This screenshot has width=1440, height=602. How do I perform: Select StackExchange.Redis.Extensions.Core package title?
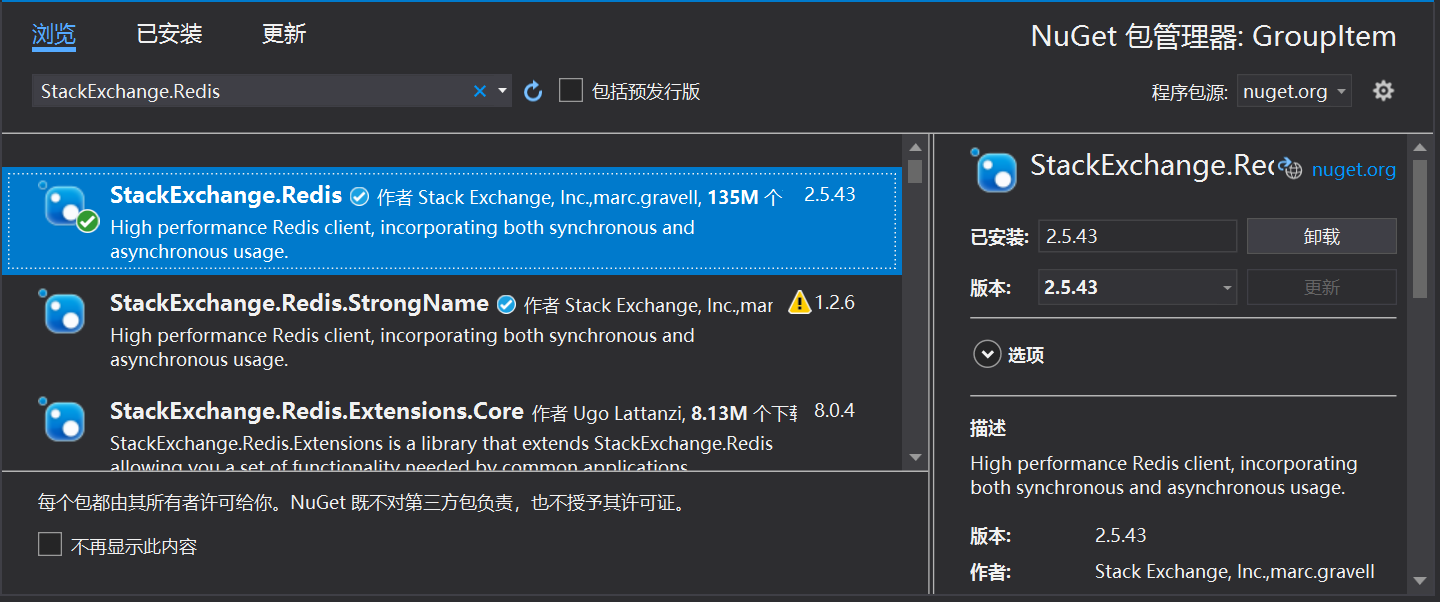[x=317, y=411]
